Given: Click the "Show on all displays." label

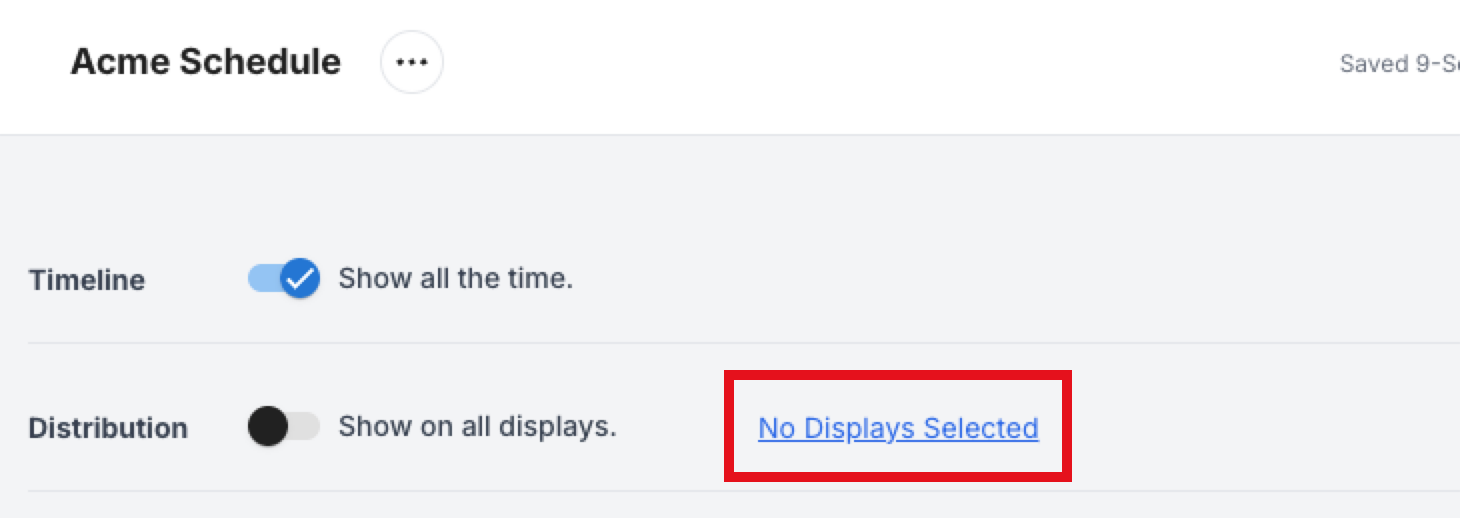Looking at the screenshot, I should tap(477, 426).
